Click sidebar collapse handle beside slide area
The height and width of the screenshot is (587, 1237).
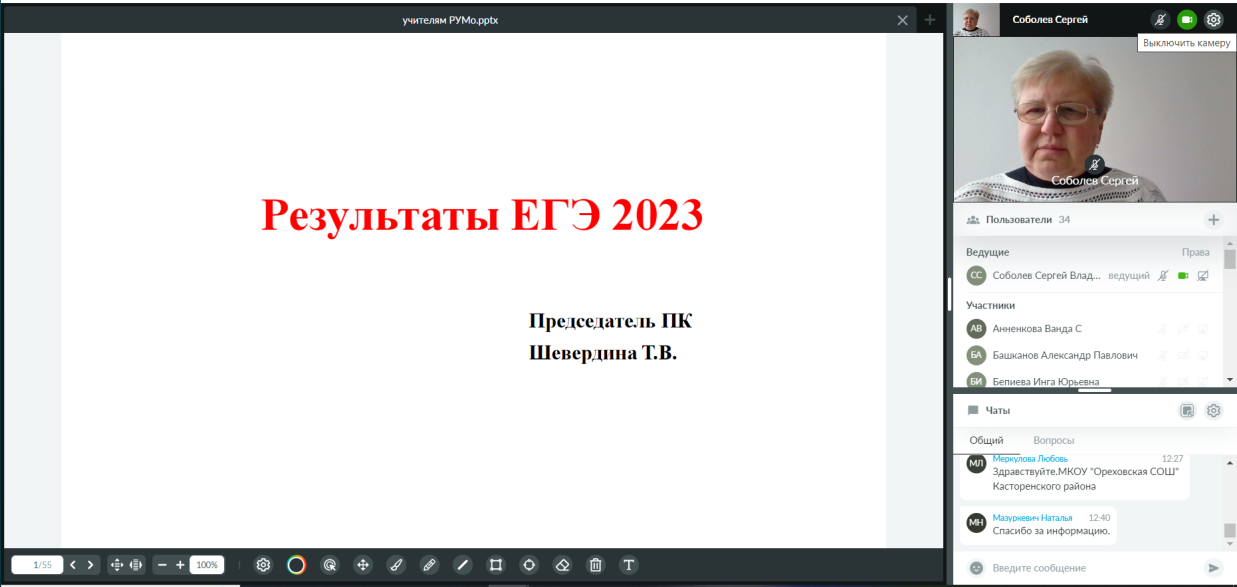tap(948, 293)
